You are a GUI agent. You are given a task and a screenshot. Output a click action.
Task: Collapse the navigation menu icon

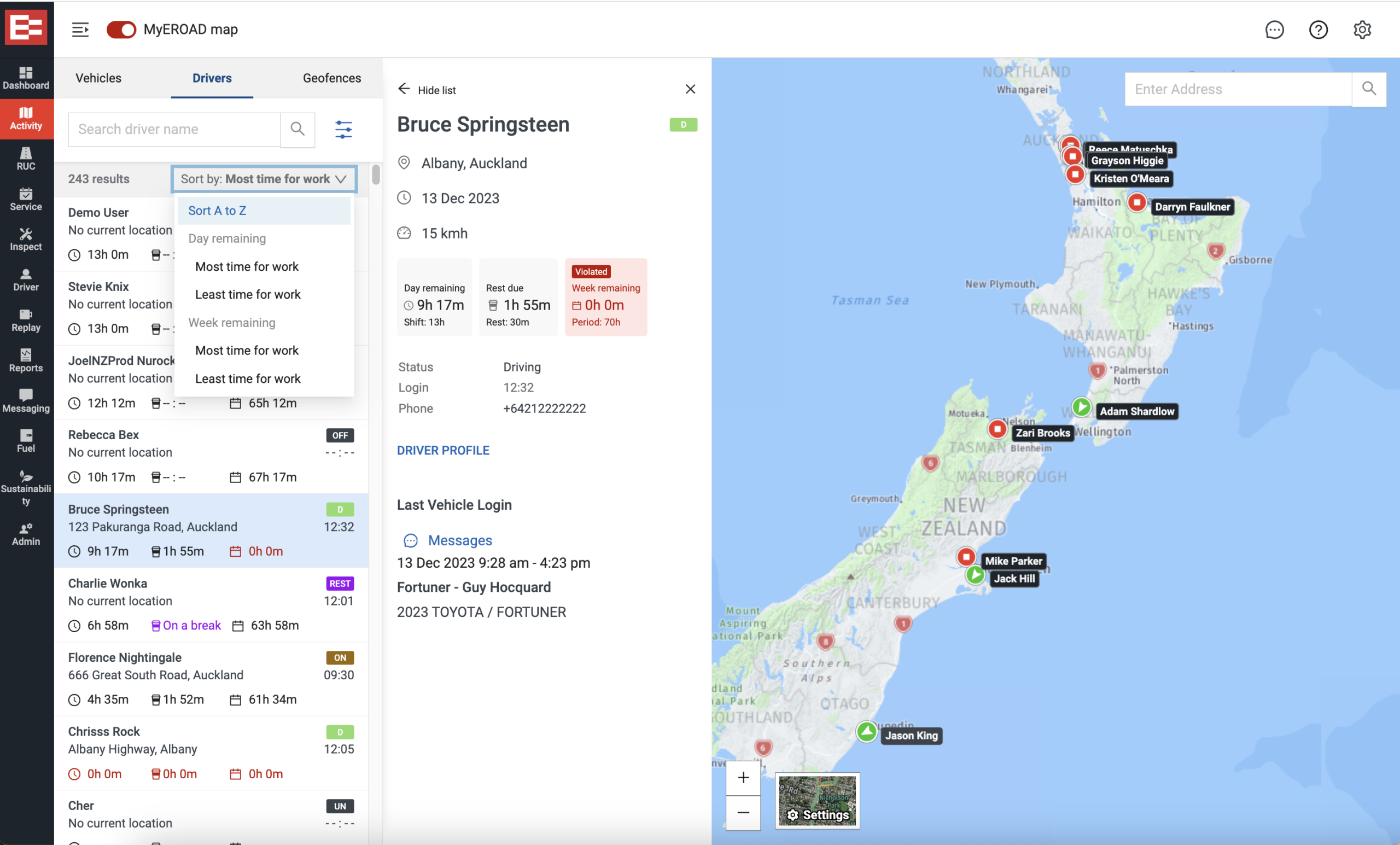(80, 30)
